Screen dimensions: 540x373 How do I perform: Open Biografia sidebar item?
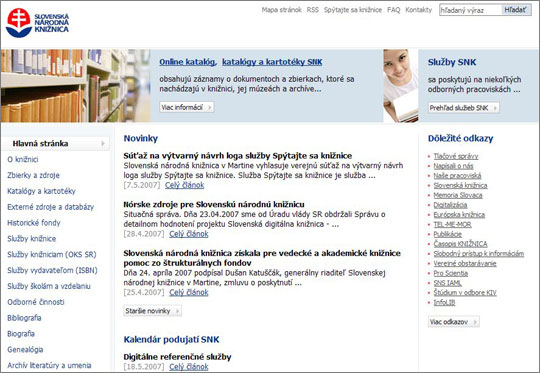[21, 334]
